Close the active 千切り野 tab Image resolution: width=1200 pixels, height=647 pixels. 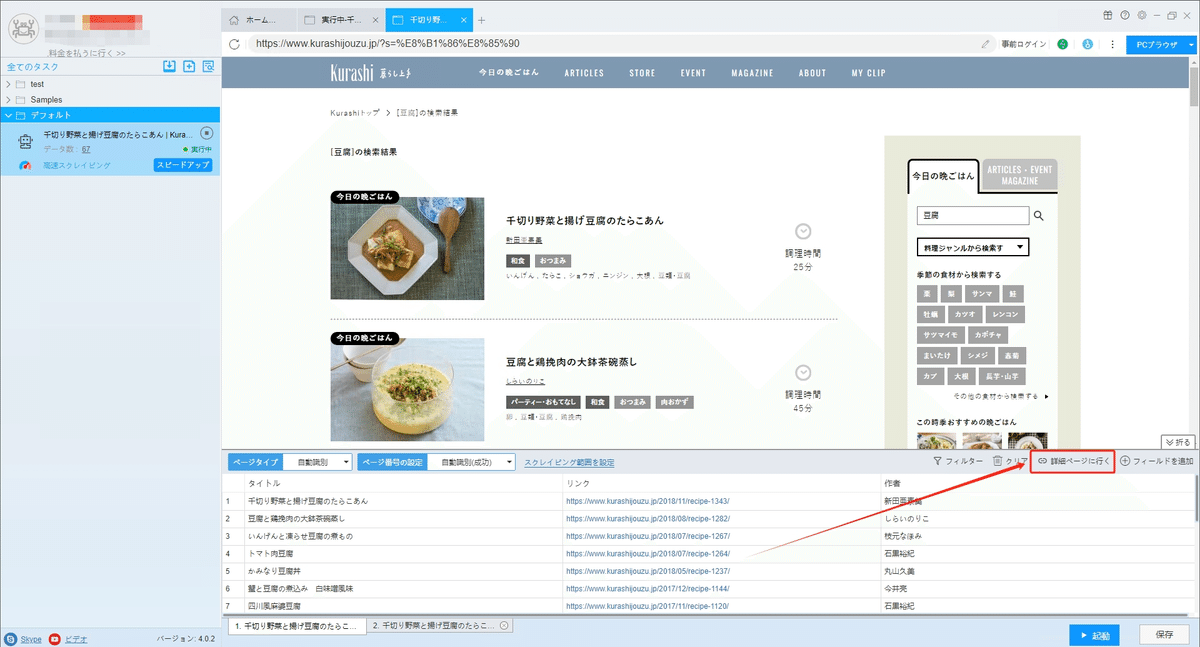click(x=462, y=20)
